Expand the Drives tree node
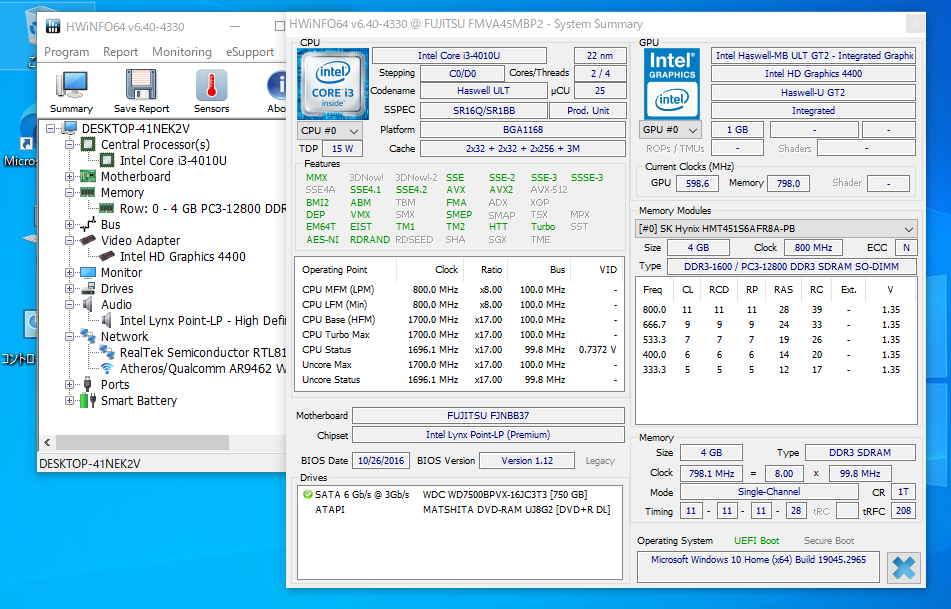951x609 pixels. point(69,288)
